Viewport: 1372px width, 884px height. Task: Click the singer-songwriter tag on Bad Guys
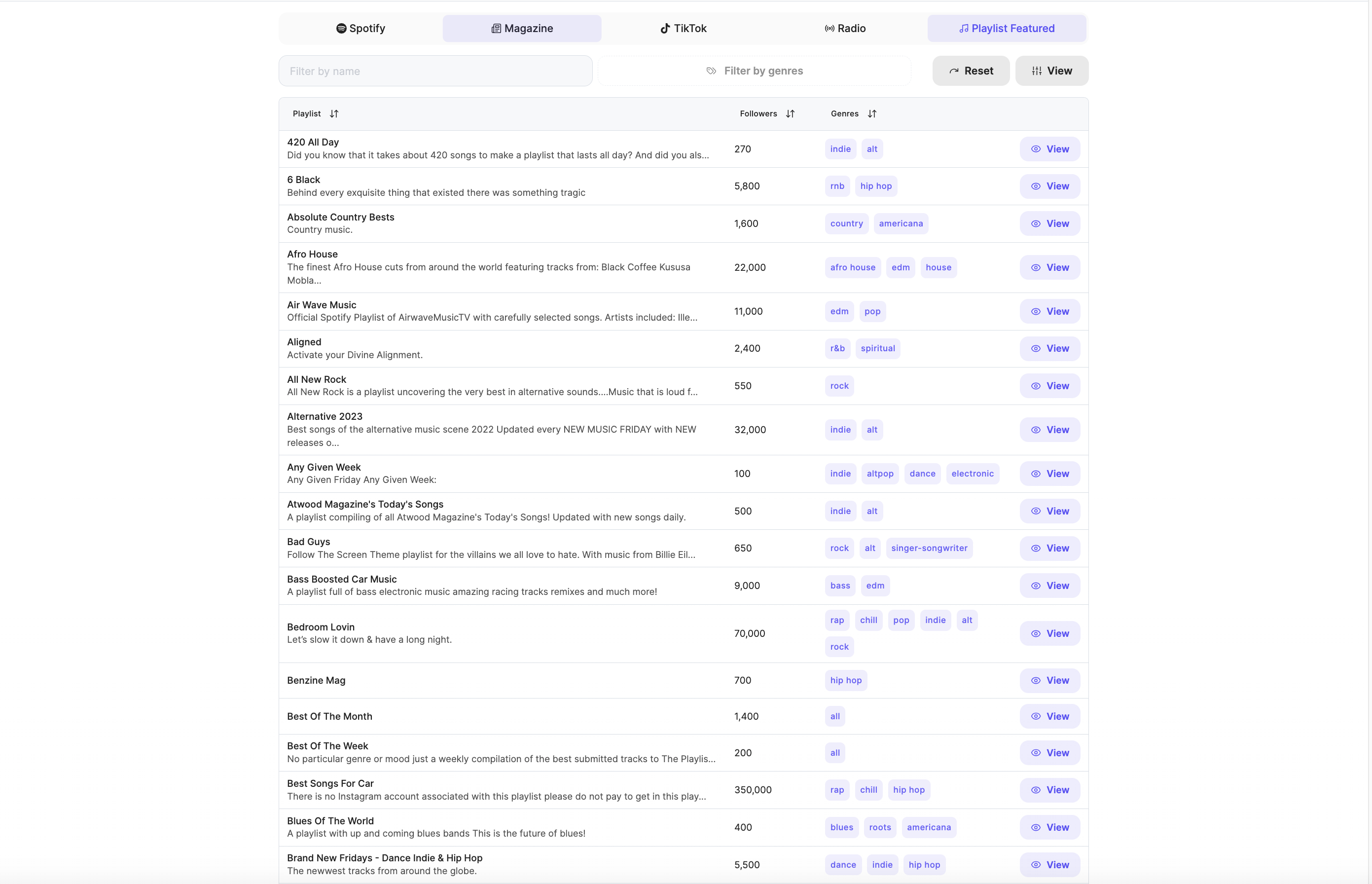coord(929,548)
